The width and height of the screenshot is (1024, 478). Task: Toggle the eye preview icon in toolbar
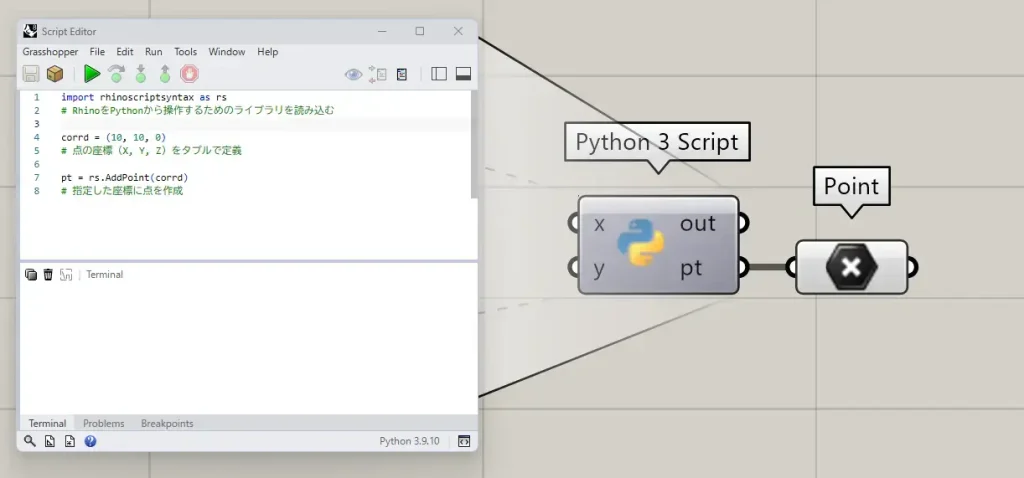click(x=353, y=74)
